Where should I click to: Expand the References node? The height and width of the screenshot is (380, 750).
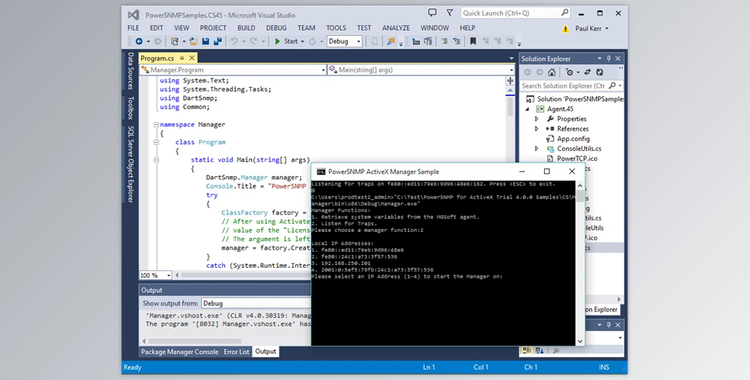coord(536,129)
